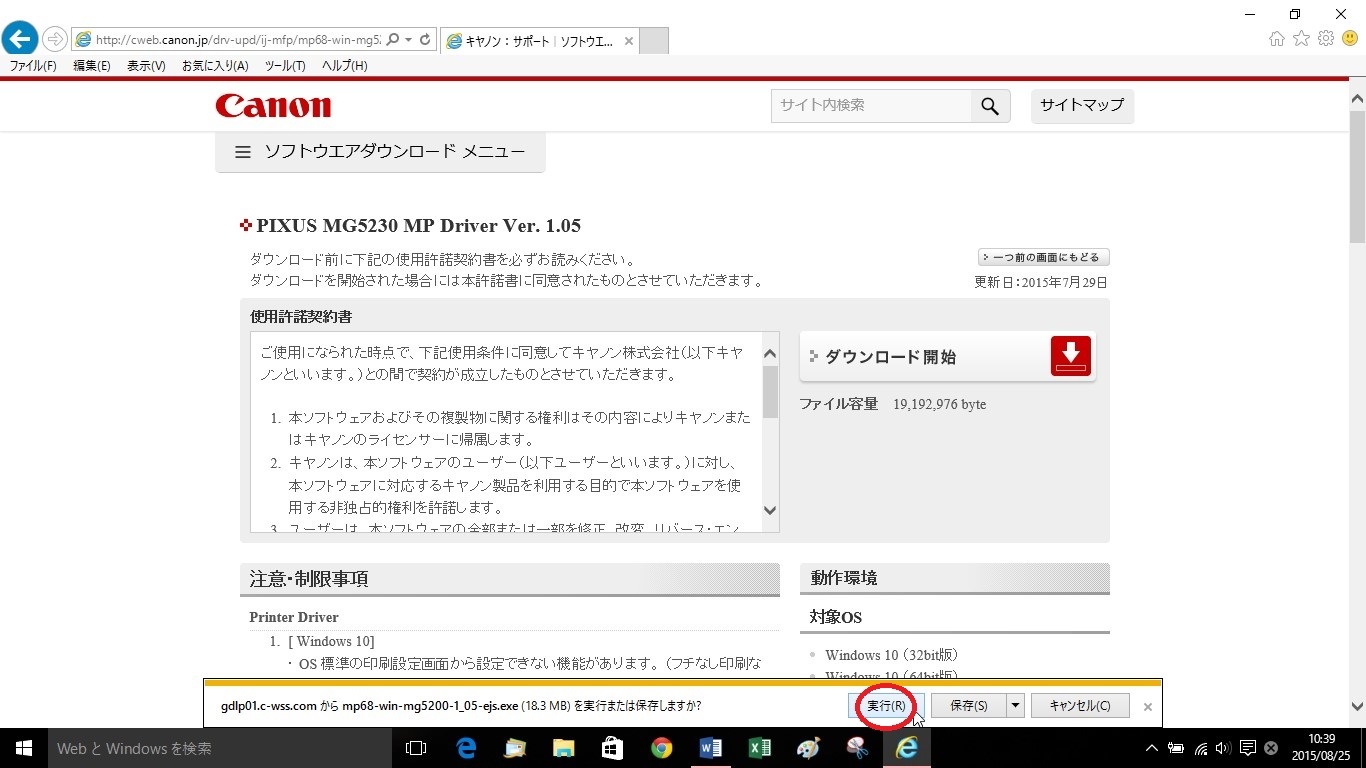This screenshot has height=768, width=1366.
Task: Open a new blank browser tab
Action: [654, 41]
